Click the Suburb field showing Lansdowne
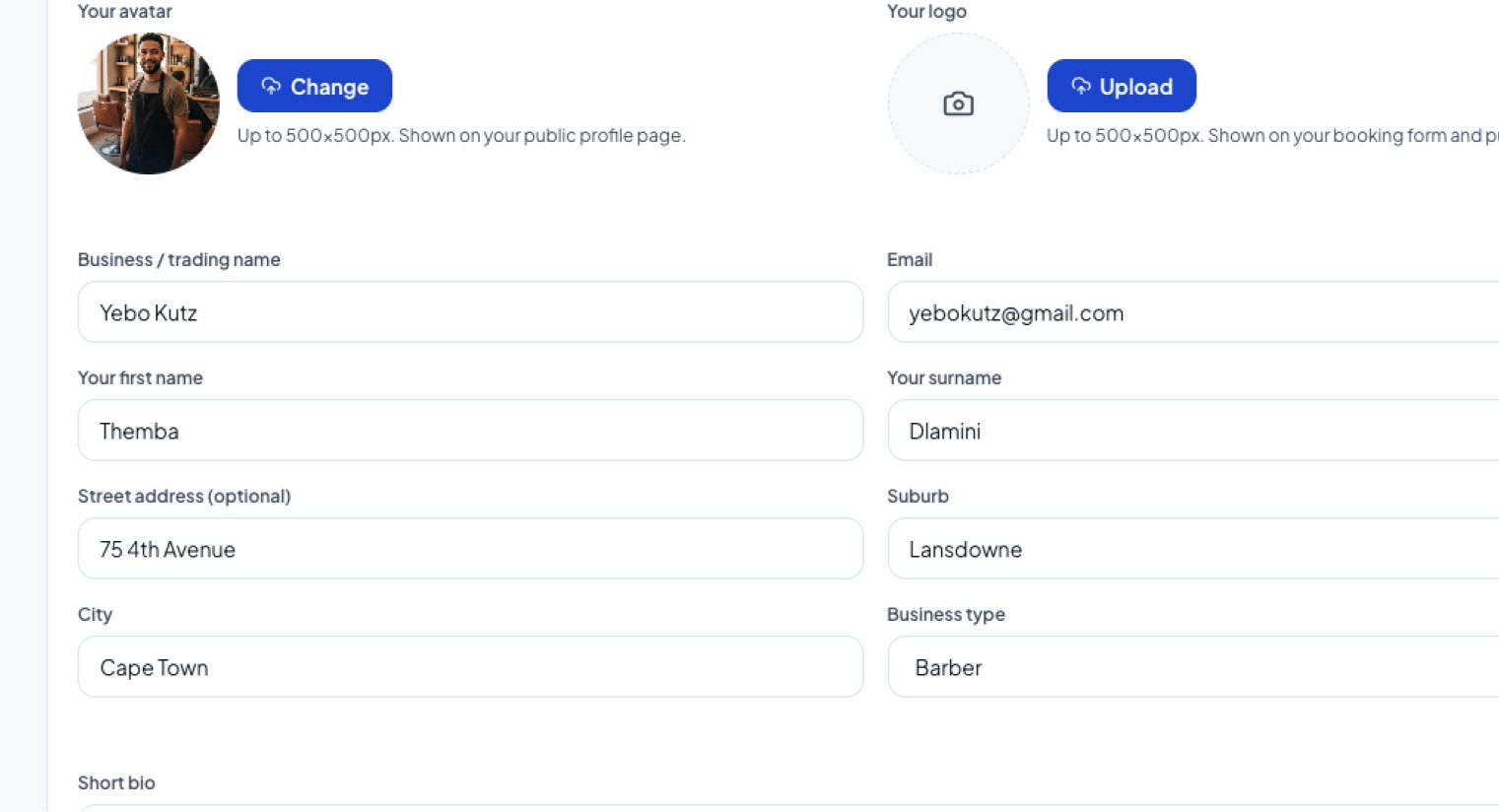Screen dimensions: 1499x812 click(x=1193, y=549)
